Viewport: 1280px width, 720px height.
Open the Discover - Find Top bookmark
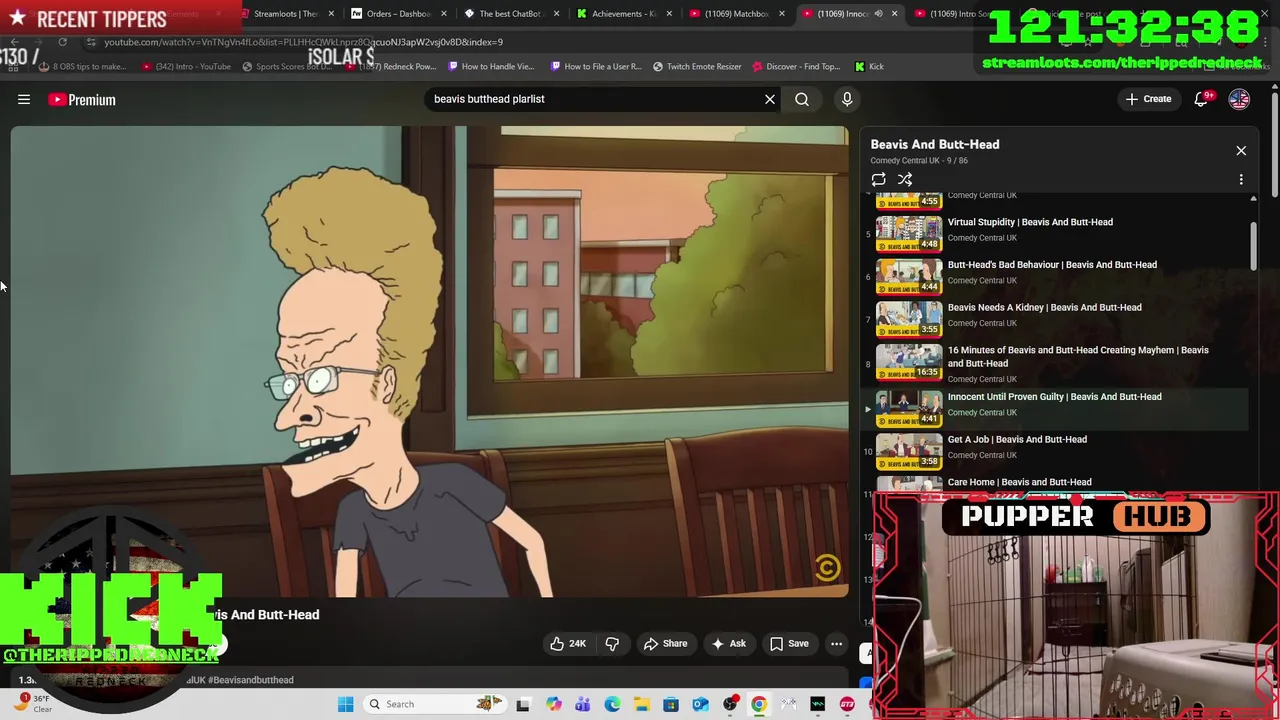796,67
